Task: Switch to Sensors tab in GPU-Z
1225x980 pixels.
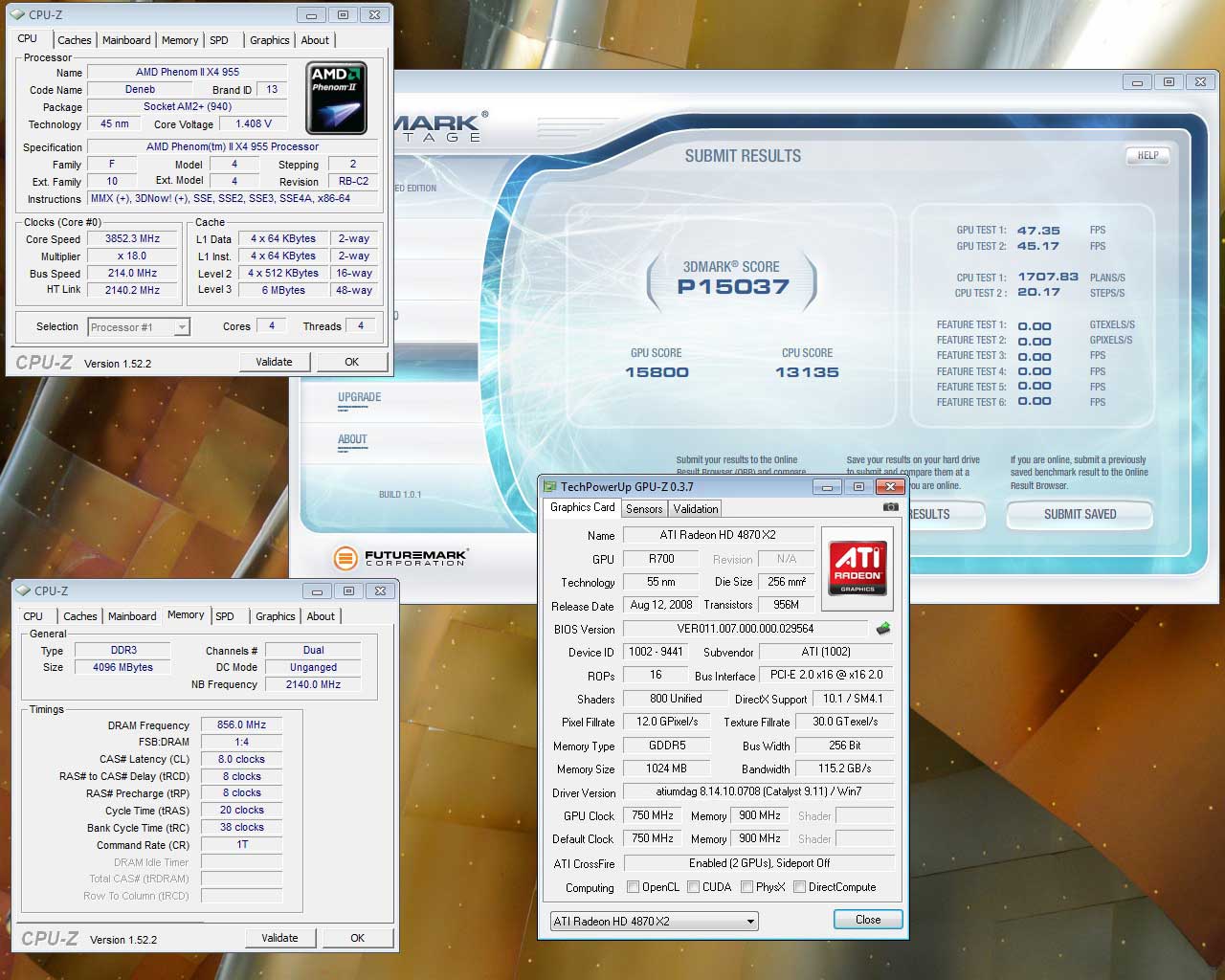Action: pyautogui.click(x=644, y=509)
